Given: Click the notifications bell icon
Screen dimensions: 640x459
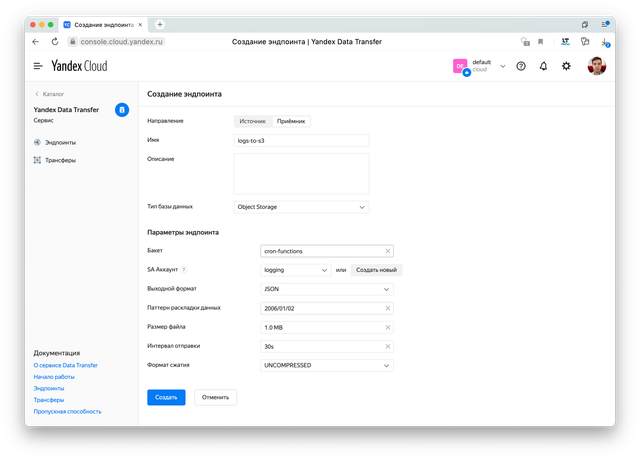Looking at the screenshot, I should coord(543,66).
